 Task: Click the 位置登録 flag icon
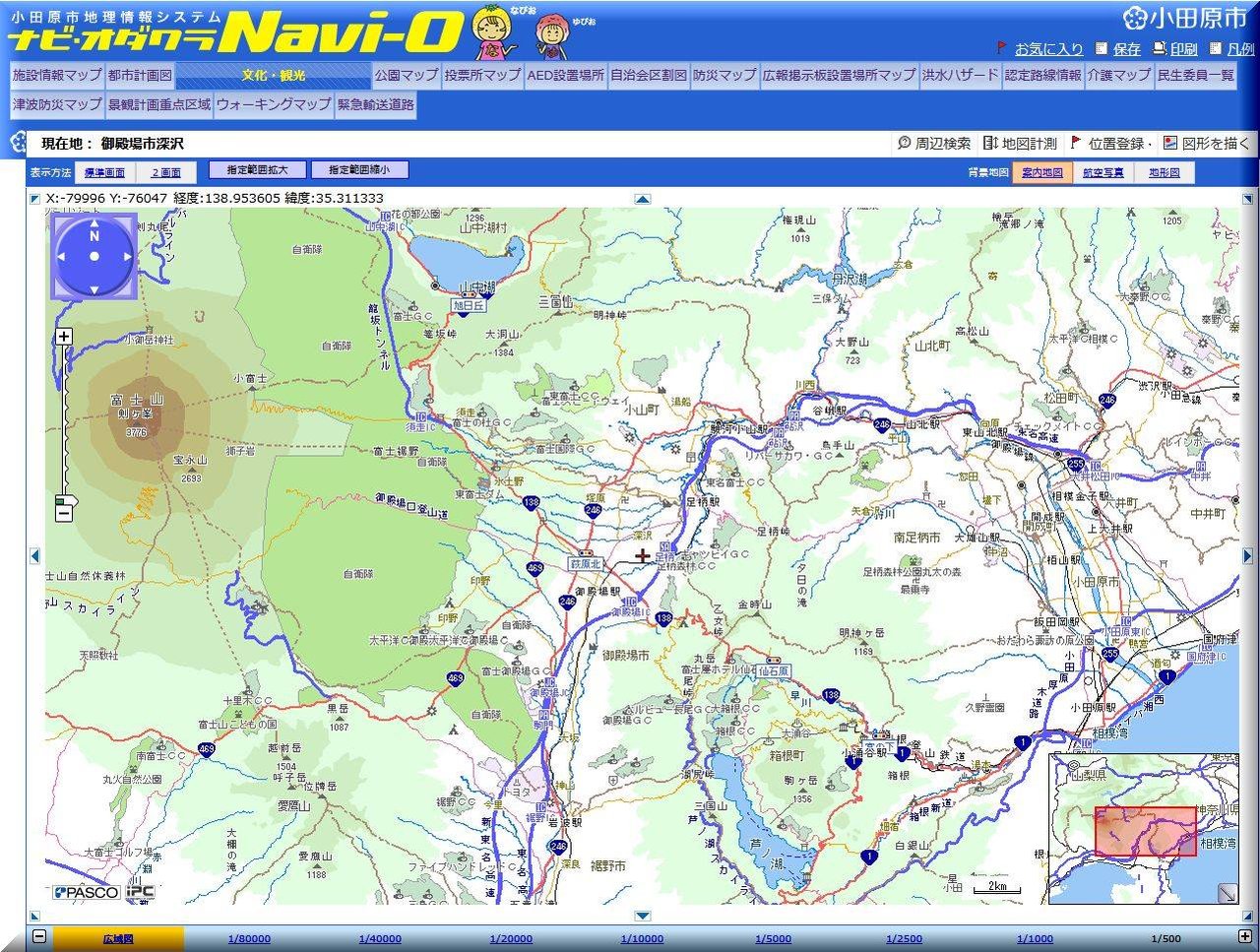1076,143
